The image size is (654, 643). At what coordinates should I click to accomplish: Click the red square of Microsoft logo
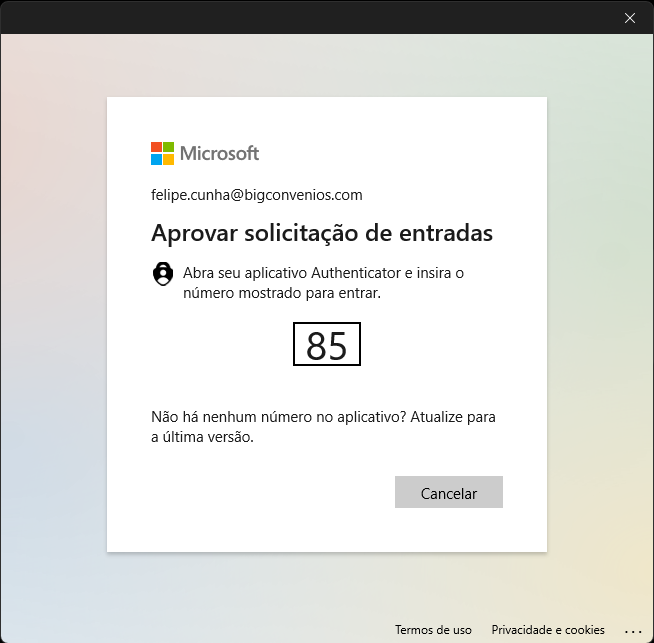[x=156, y=148]
